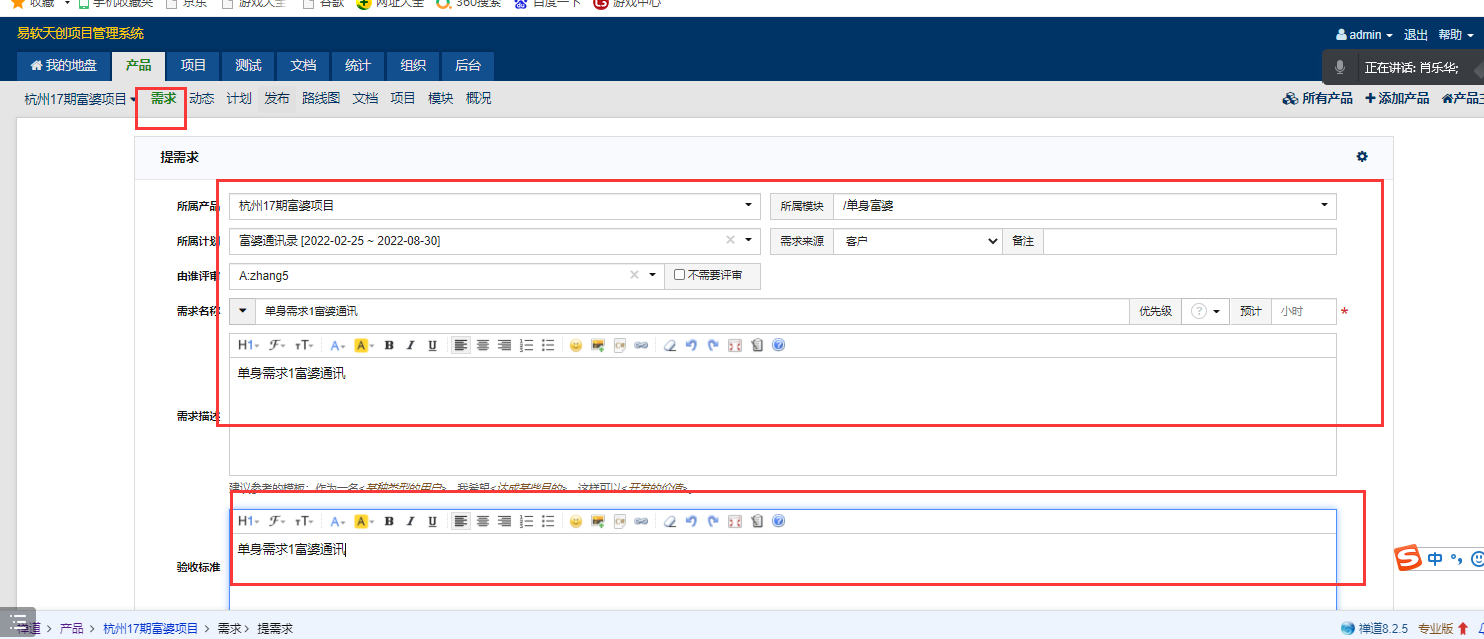Insert hyperlink in 需求描述 editor
Viewport: 1484px width, 639px height.
click(x=641, y=345)
